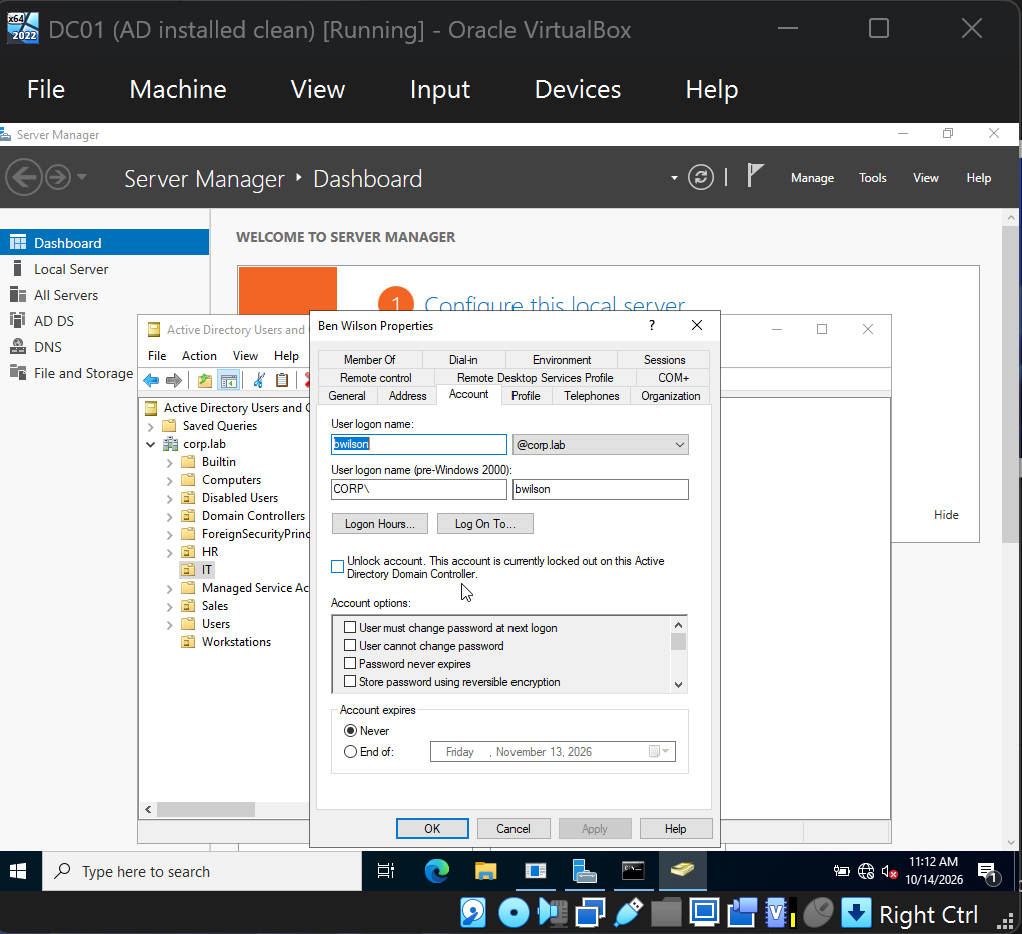Click the Cut scissors icon

[x=259, y=381]
